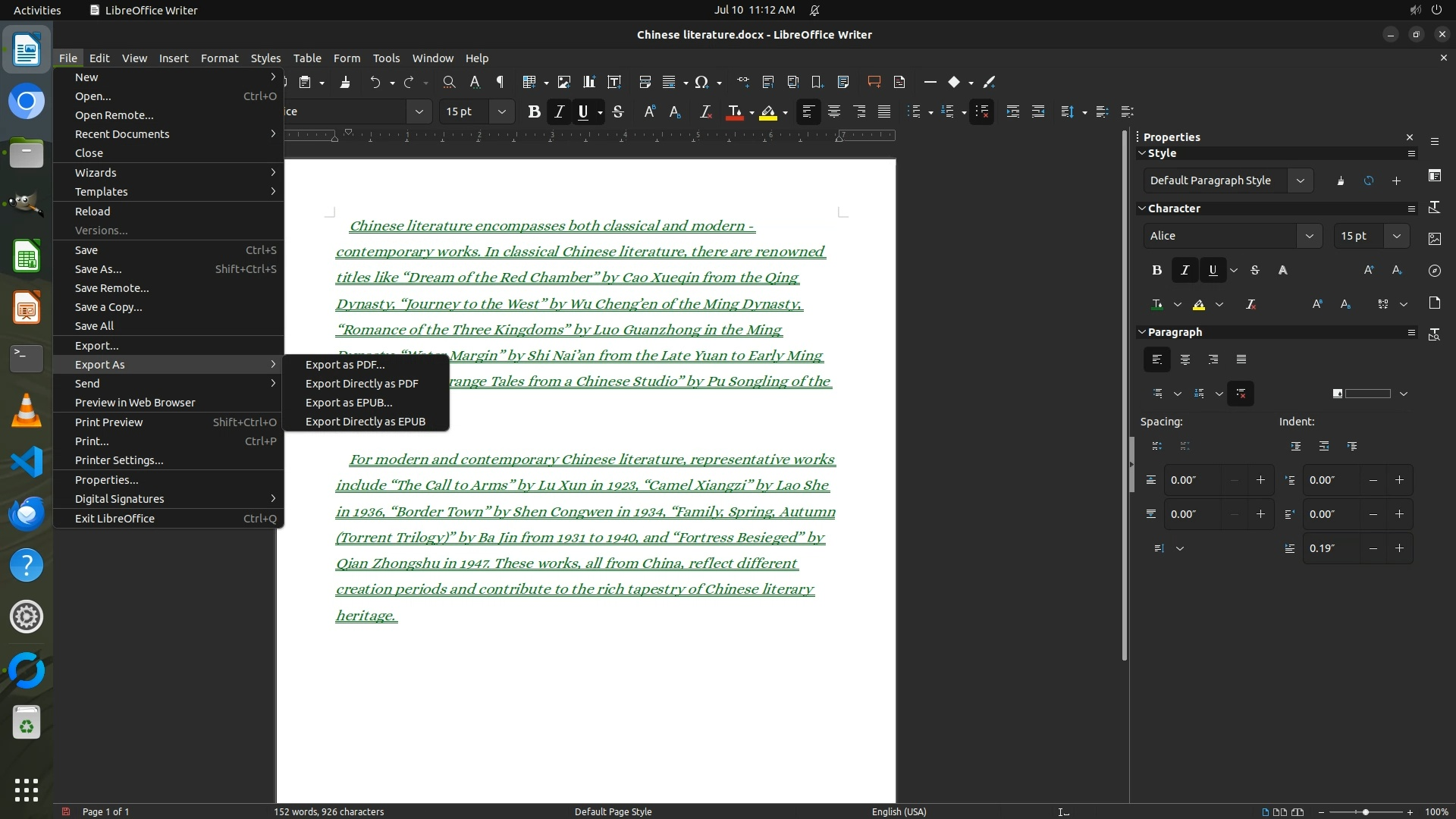Increase above paragraph spacing with plus
Viewport: 1456px width, 819px height.
click(1260, 480)
